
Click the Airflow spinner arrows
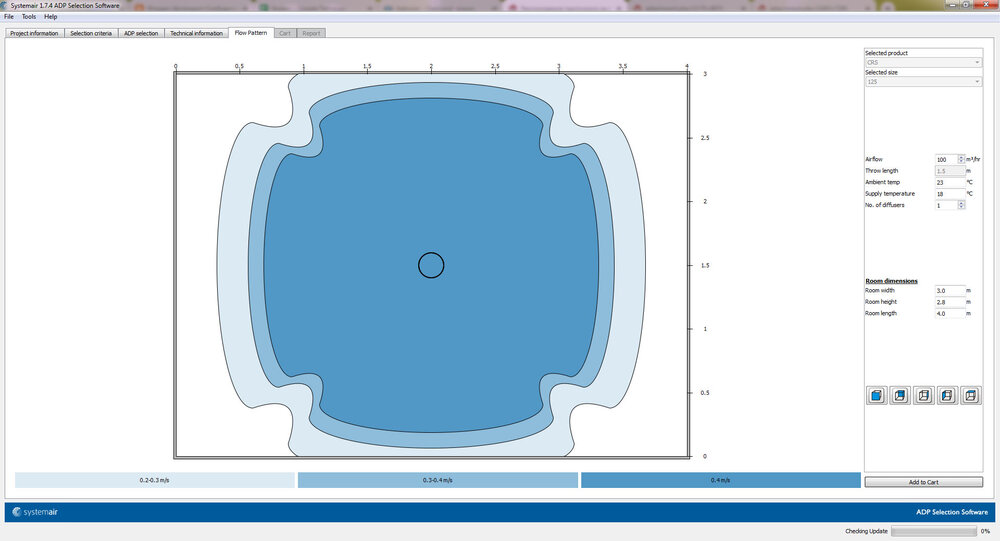(x=961, y=160)
